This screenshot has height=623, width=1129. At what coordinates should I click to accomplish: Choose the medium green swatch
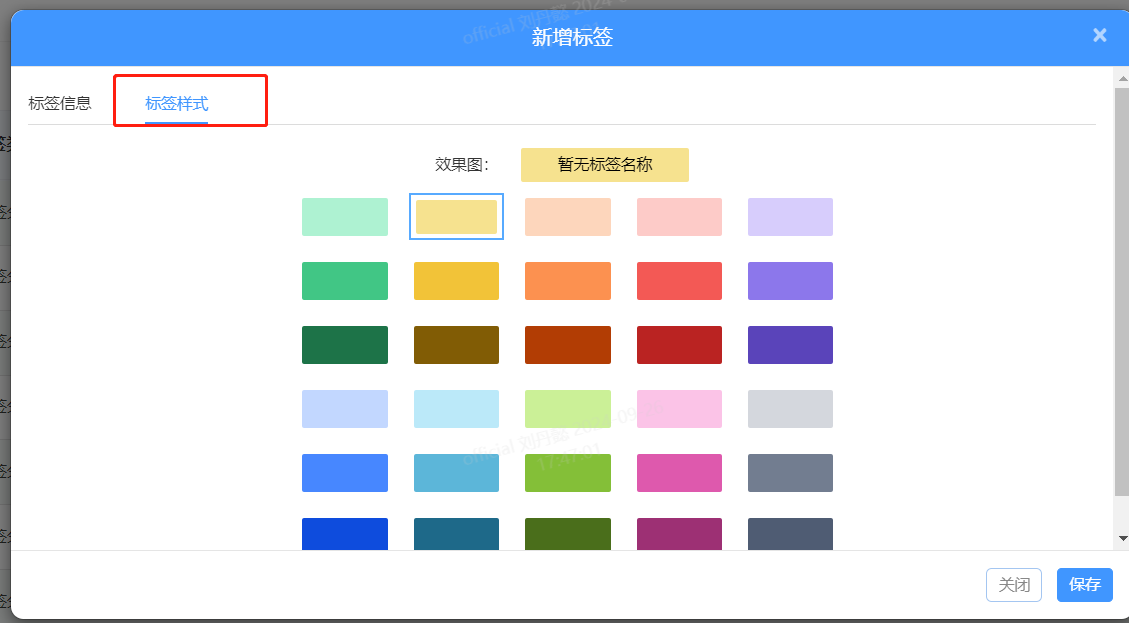coord(345,281)
